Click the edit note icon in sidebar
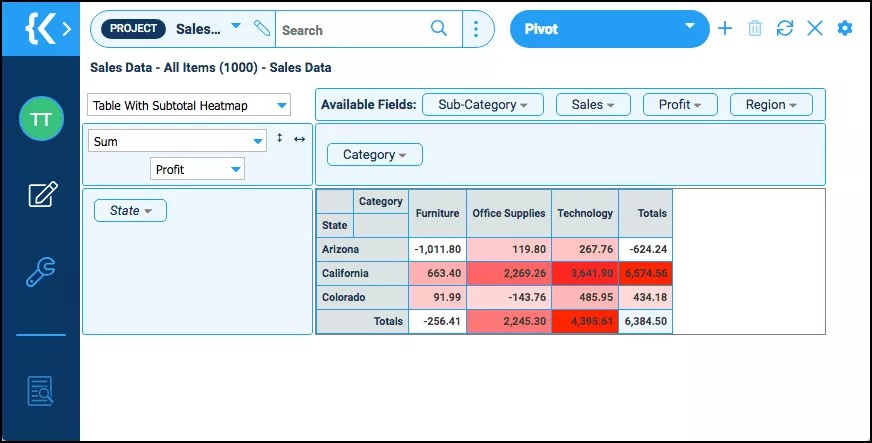Image resolution: width=872 pixels, height=443 pixels. tap(42, 195)
